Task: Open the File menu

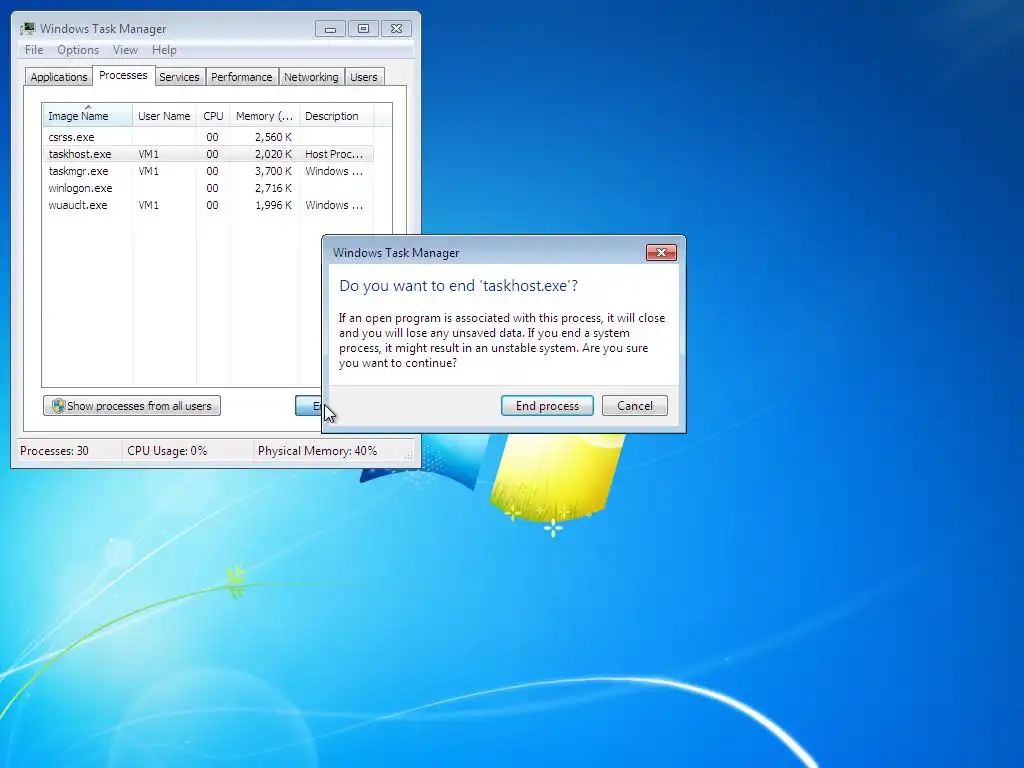Action: [34, 50]
